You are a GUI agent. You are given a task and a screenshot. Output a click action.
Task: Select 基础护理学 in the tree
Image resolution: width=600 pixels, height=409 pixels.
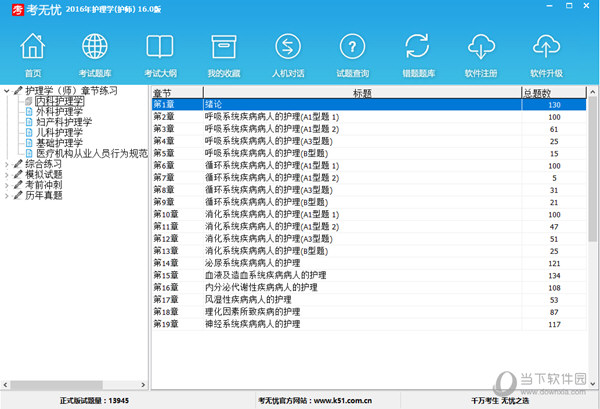click(59, 143)
